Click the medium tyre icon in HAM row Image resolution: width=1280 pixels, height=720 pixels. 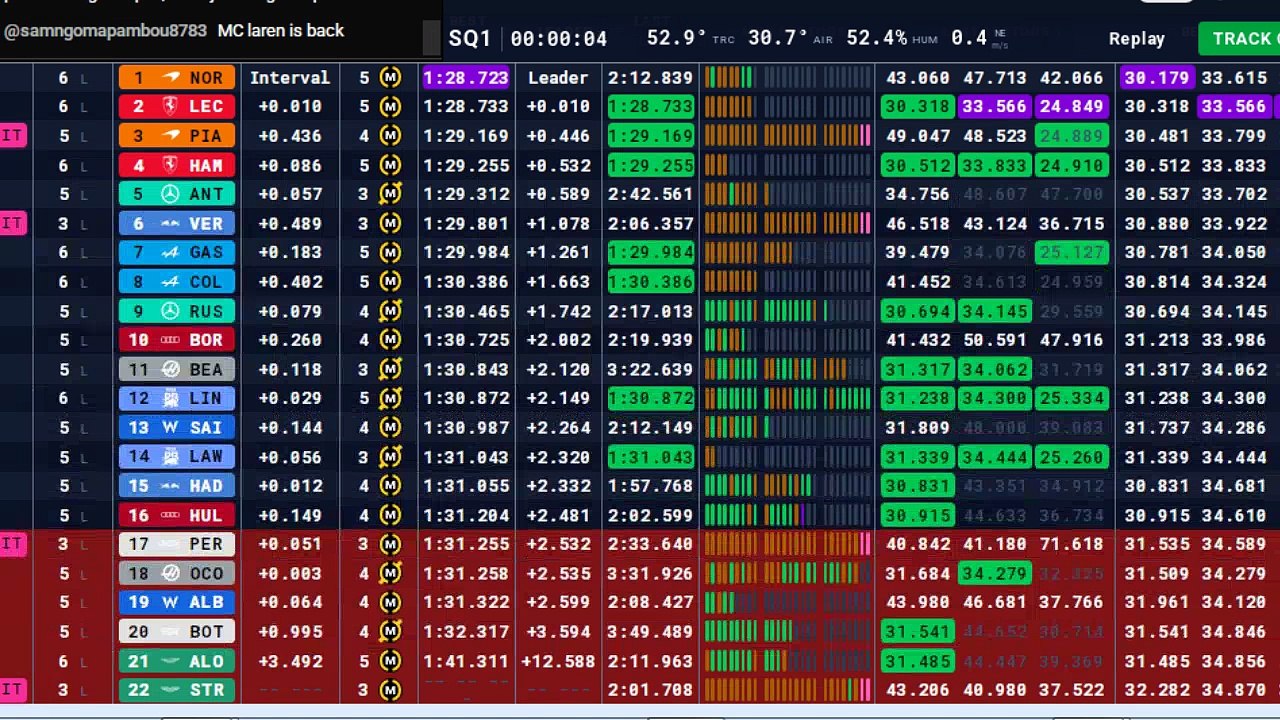pos(391,165)
